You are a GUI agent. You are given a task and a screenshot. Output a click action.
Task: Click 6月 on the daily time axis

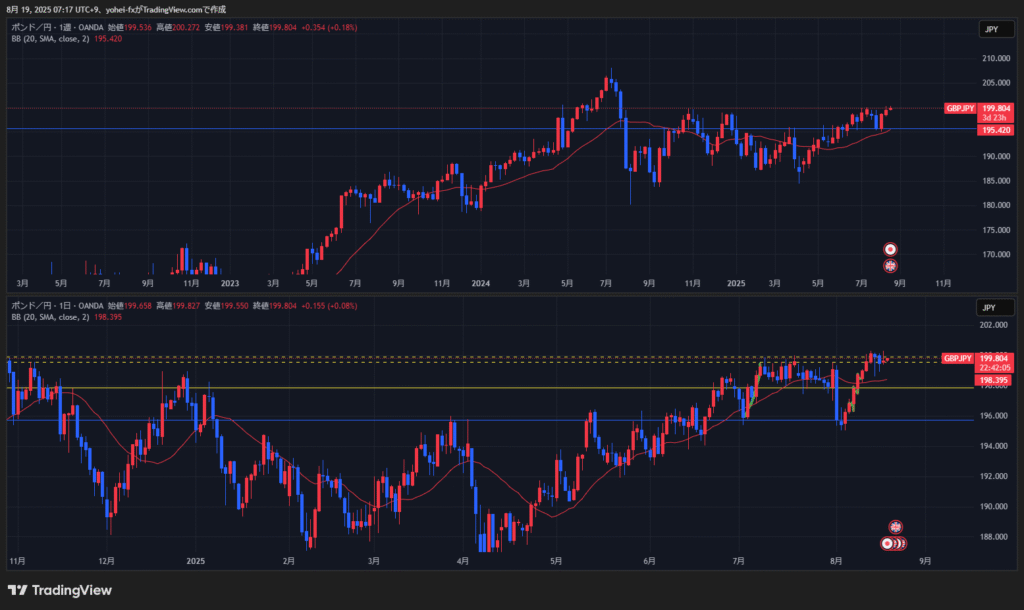[x=649, y=561]
